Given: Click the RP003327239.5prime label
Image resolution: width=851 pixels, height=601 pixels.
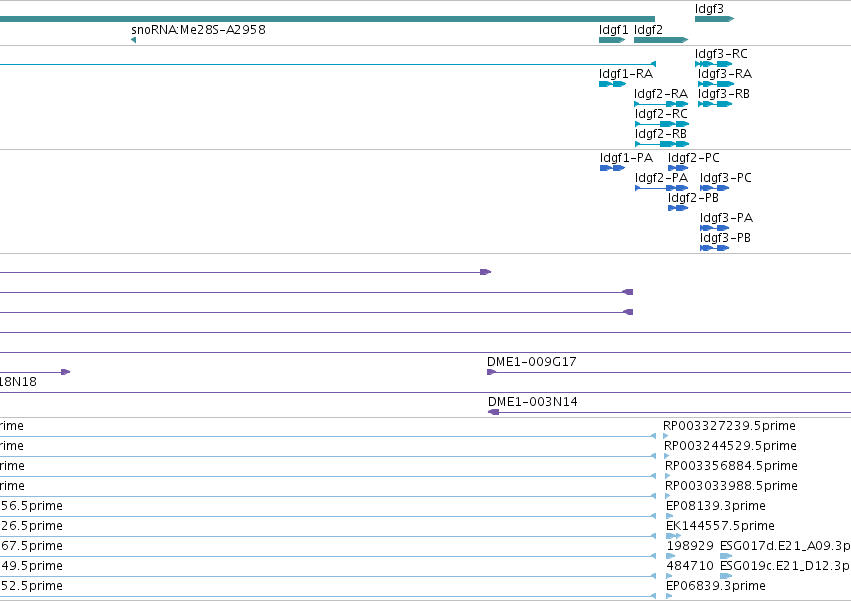Looking at the screenshot, I should click(729, 426).
